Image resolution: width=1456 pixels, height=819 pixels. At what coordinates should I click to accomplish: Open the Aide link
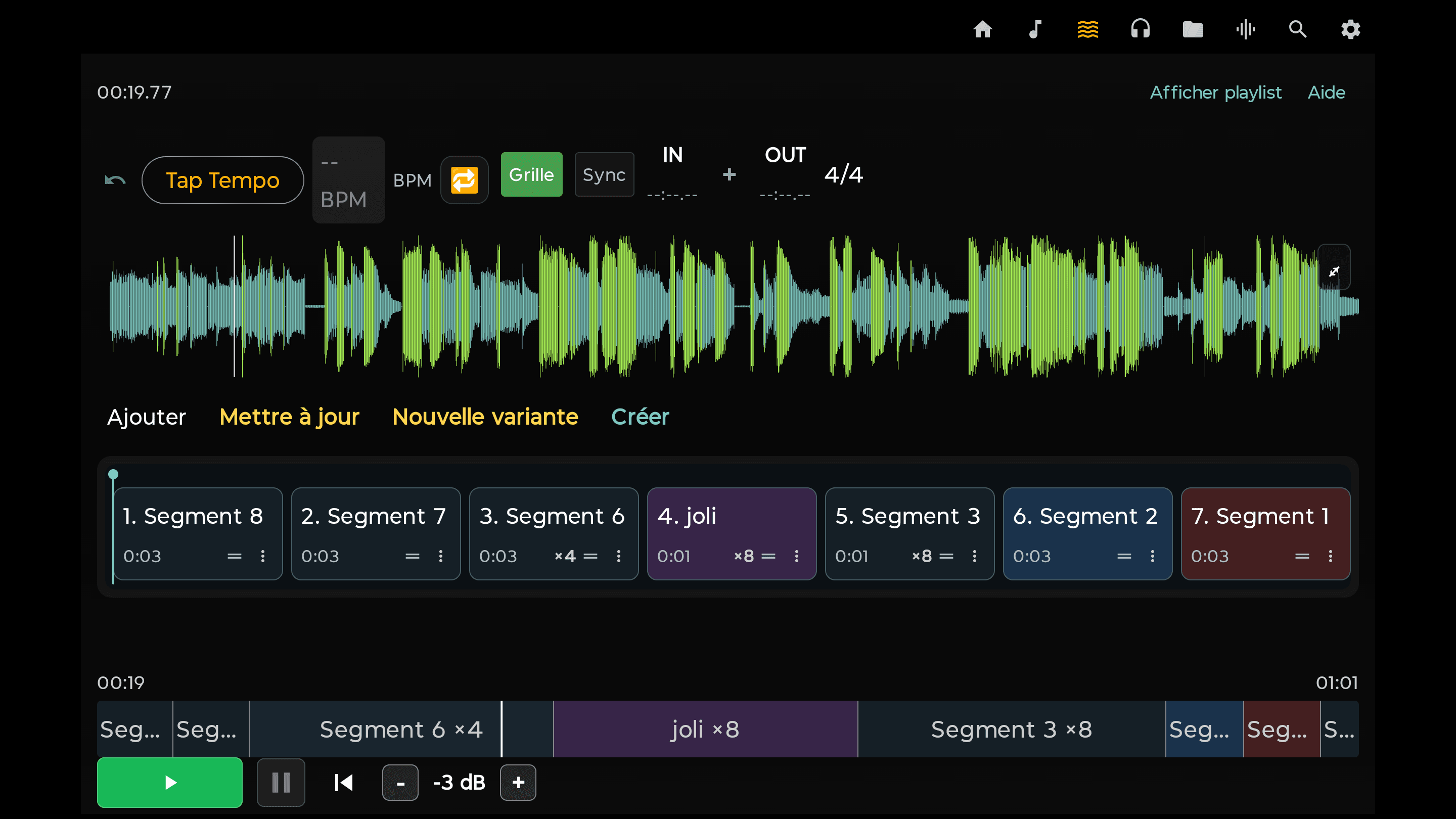pos(1326,93)
